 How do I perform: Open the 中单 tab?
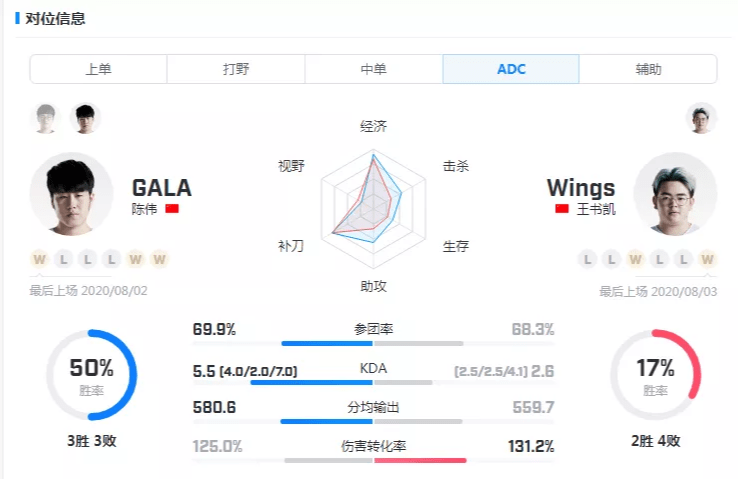[373, 69]
